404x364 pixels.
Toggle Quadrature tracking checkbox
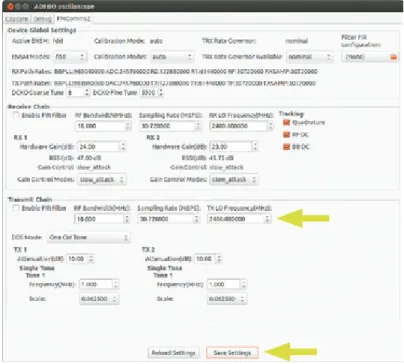tap(286, 122)
